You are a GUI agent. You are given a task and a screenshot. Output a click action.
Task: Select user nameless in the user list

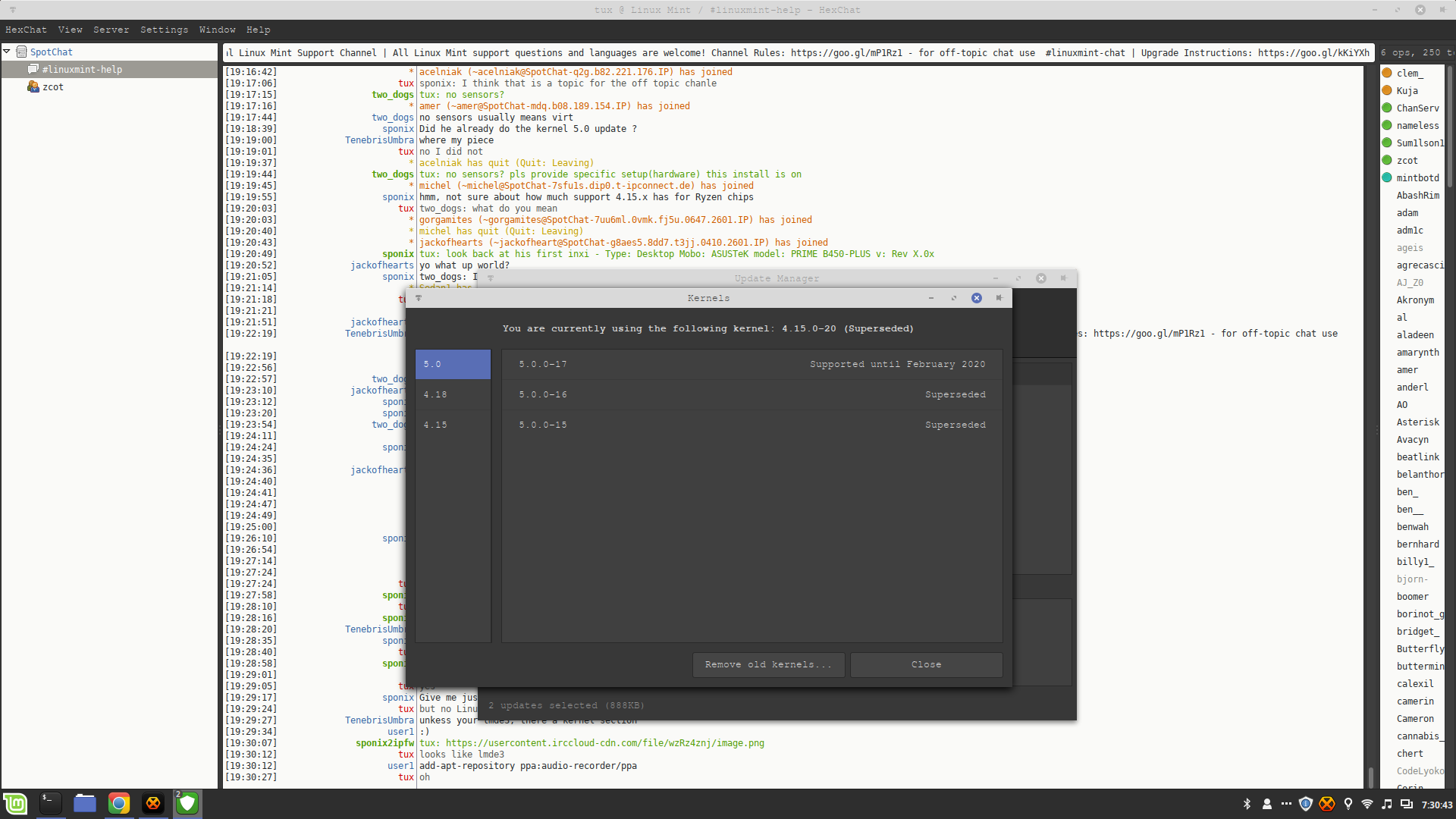tap(1412, 125)
